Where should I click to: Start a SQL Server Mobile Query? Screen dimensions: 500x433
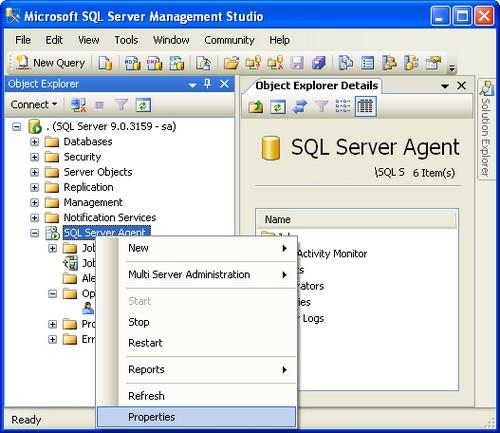(x=203, y=63)
